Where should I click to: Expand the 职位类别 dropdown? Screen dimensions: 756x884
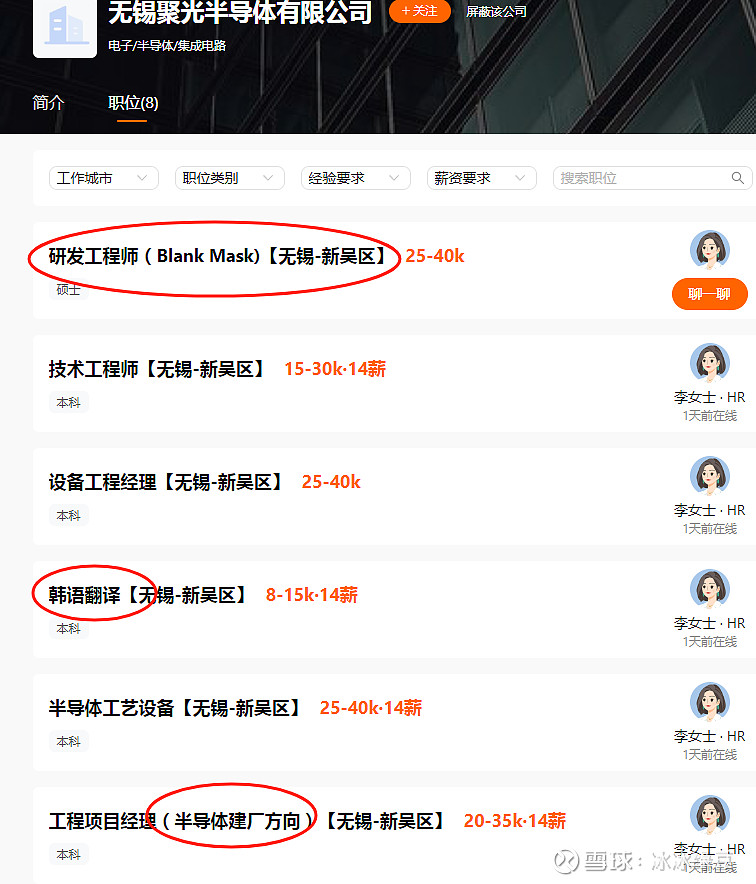click(x=229, y=178)
